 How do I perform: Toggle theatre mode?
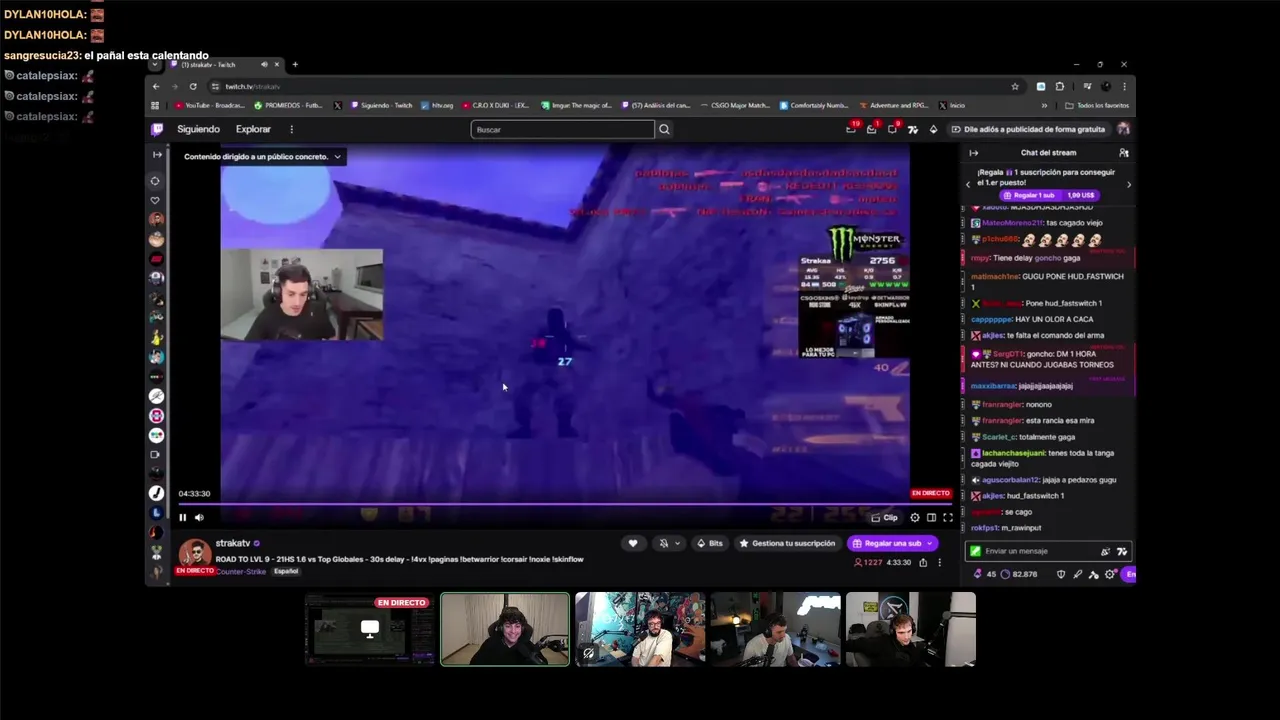pos(931,517)
